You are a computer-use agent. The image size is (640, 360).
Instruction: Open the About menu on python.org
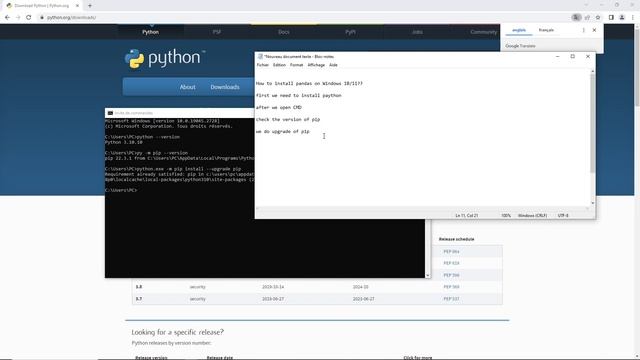pos(187,87)
